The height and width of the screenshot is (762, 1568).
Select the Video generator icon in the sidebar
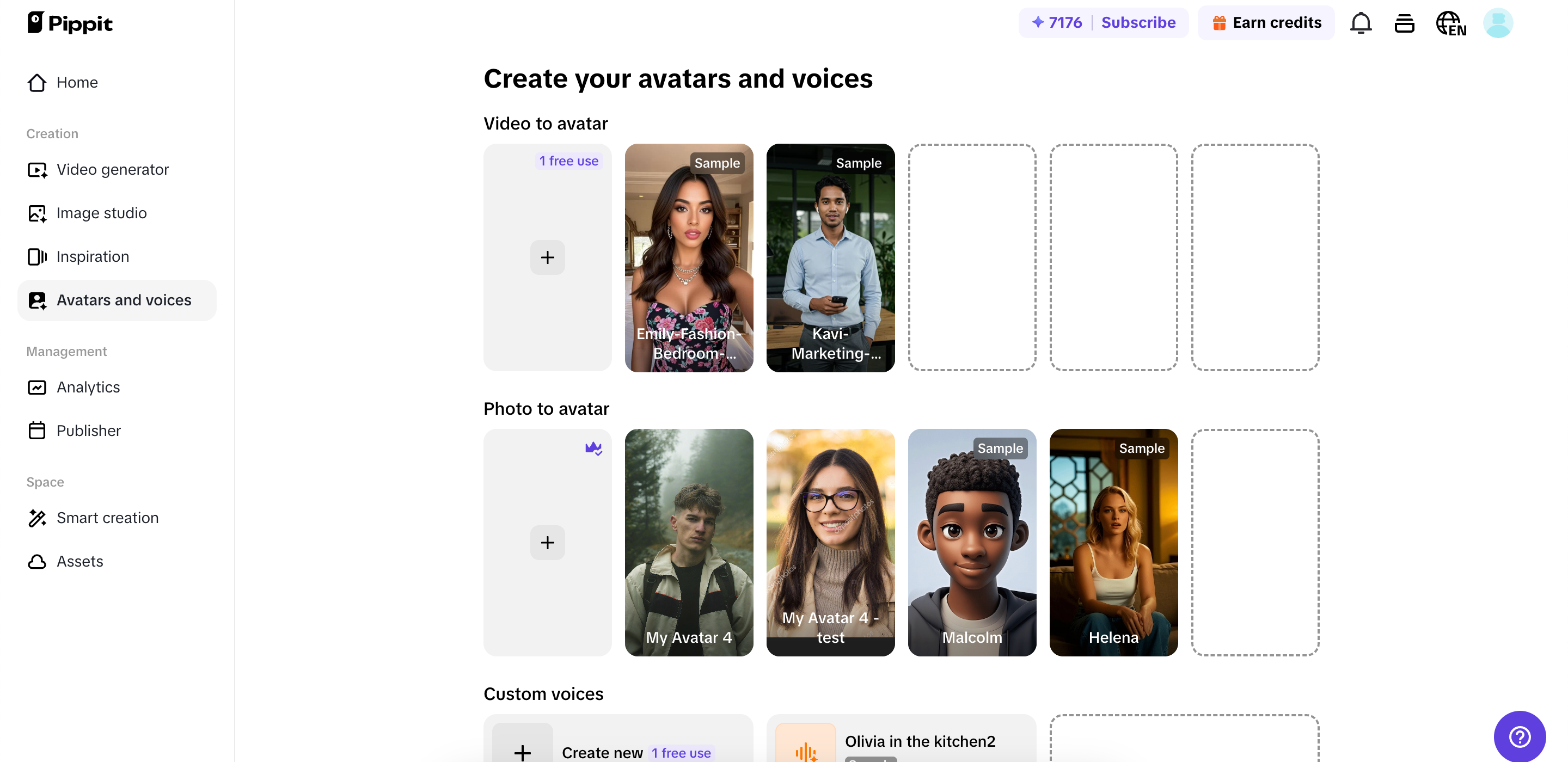(x=37, y=170)
